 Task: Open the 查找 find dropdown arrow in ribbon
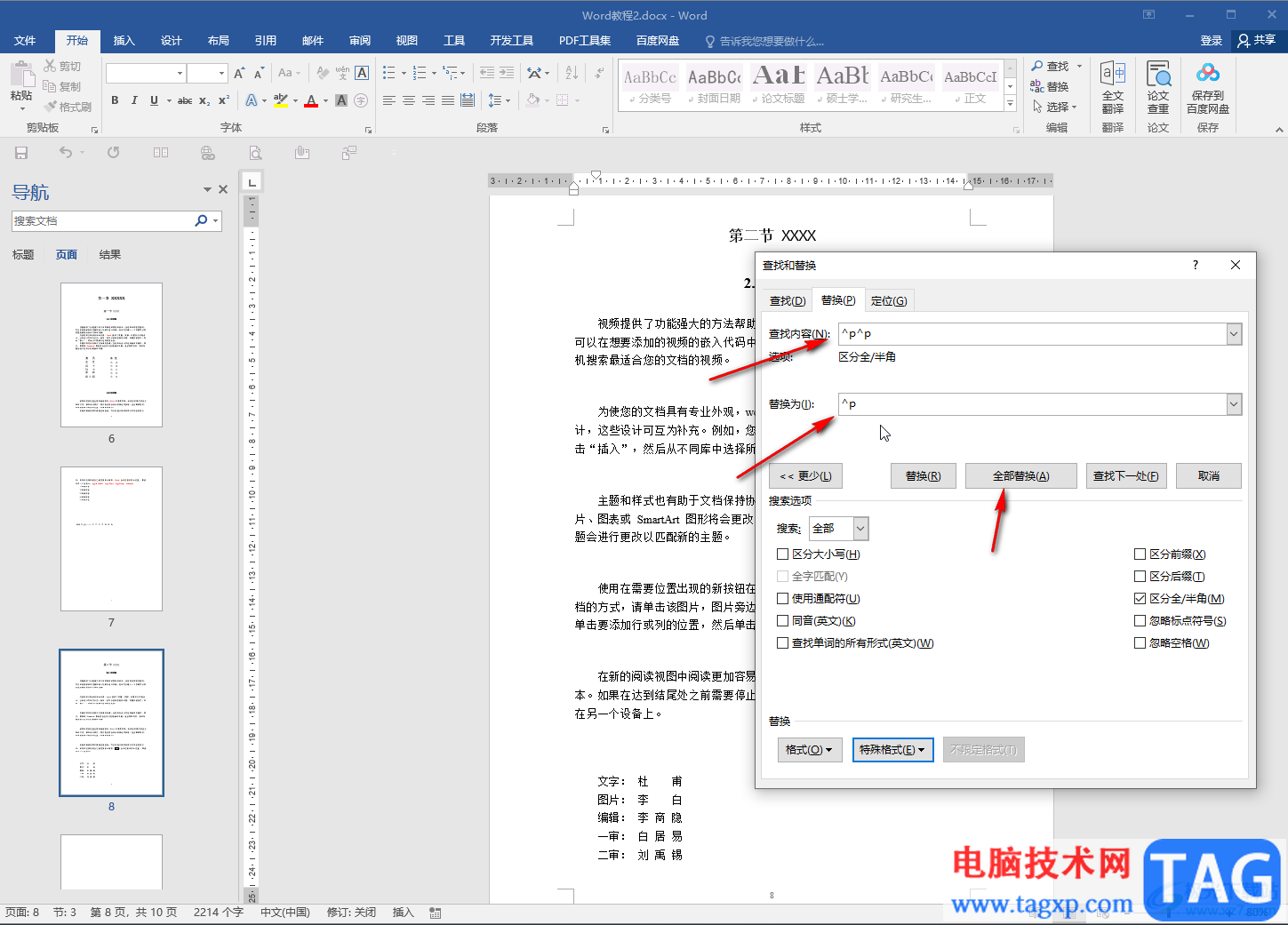coord(1079,66)
